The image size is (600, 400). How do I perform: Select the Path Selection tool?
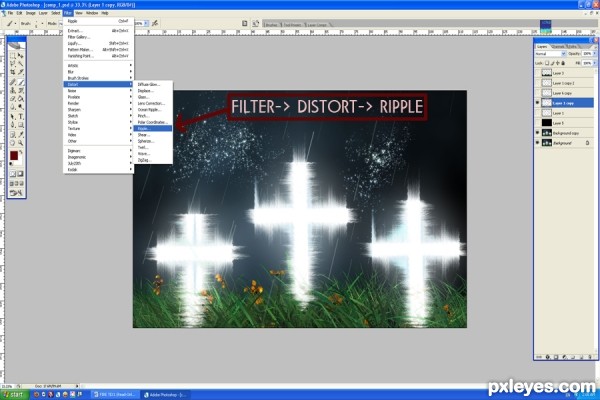point(13,116)
